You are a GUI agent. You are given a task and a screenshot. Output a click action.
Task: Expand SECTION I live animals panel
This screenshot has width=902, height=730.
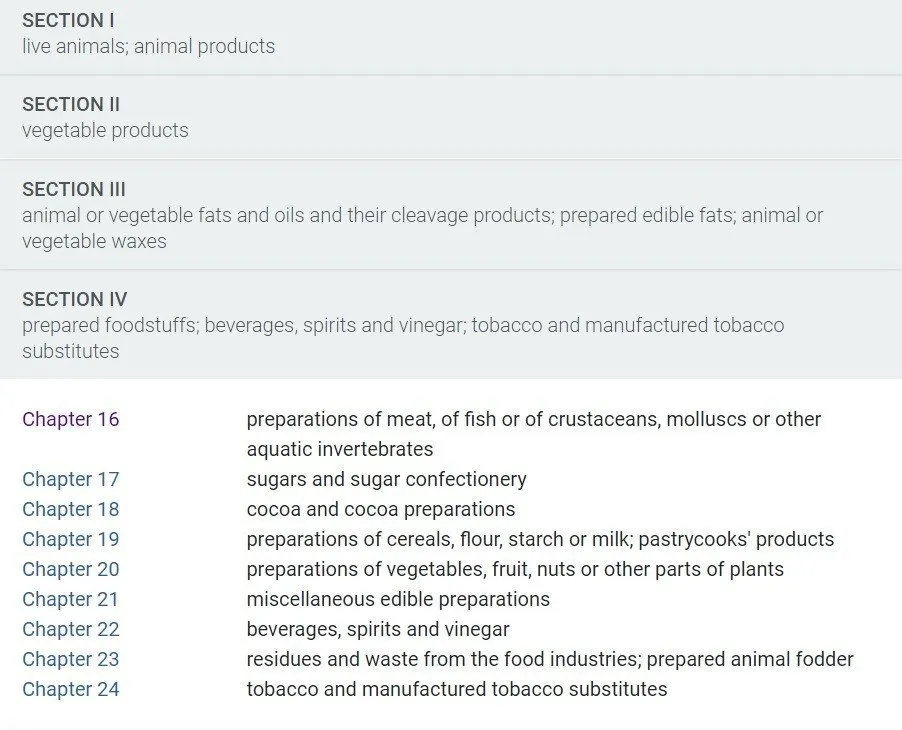(451, 37)
